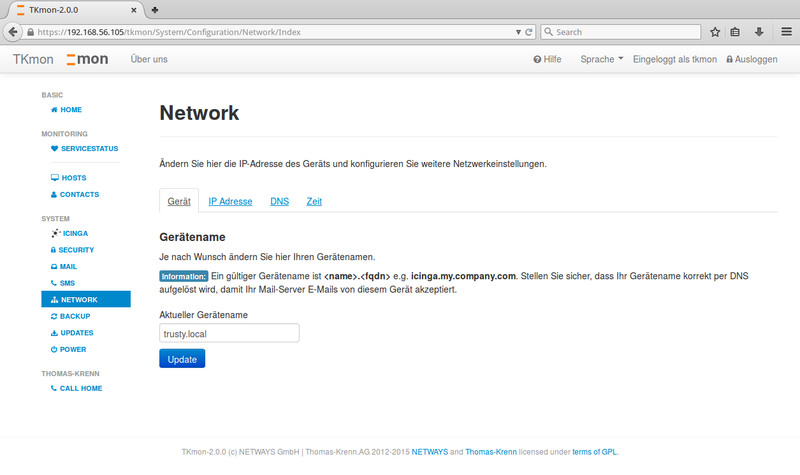
Task: Open ICINGA settings in the sidebar
Action: click(70, 233)
